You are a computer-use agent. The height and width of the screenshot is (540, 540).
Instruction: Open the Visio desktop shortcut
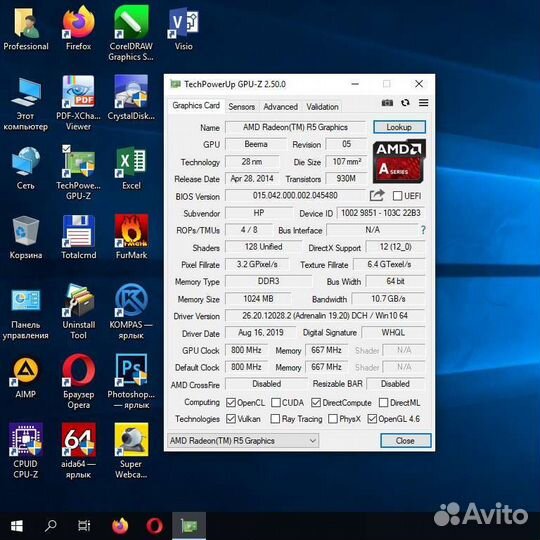[x=183, y=29]
